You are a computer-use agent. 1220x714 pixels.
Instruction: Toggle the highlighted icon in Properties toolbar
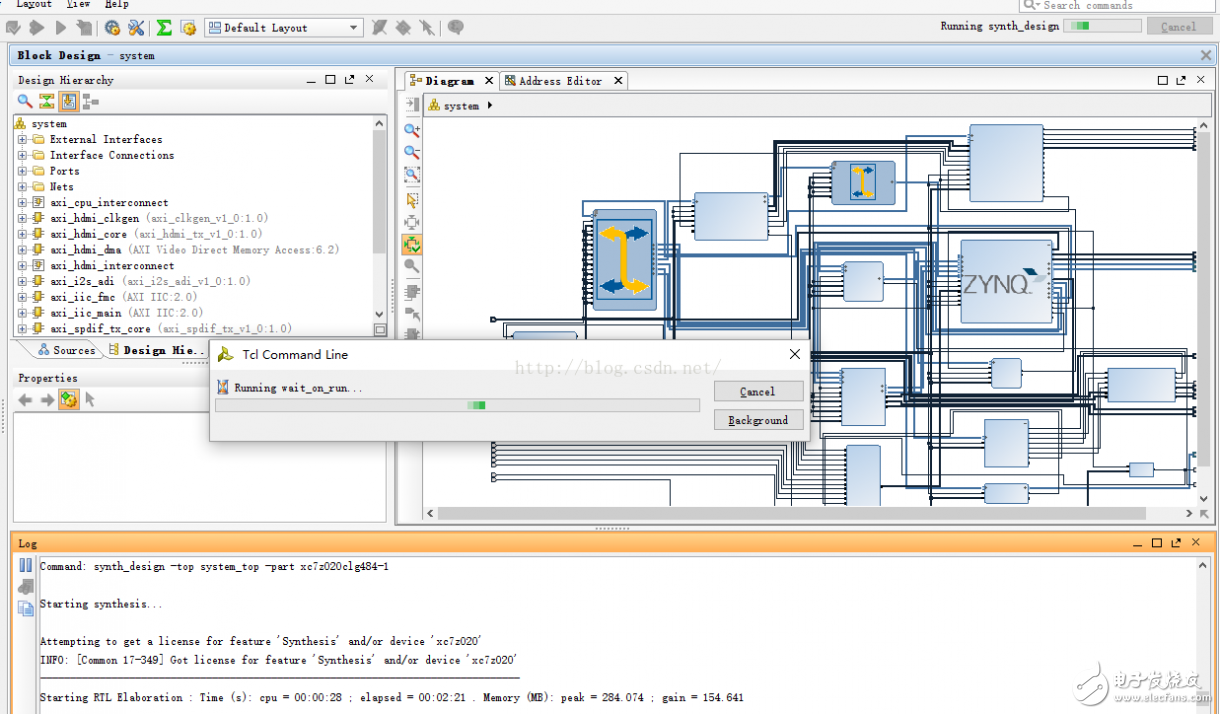coord(68,400)
